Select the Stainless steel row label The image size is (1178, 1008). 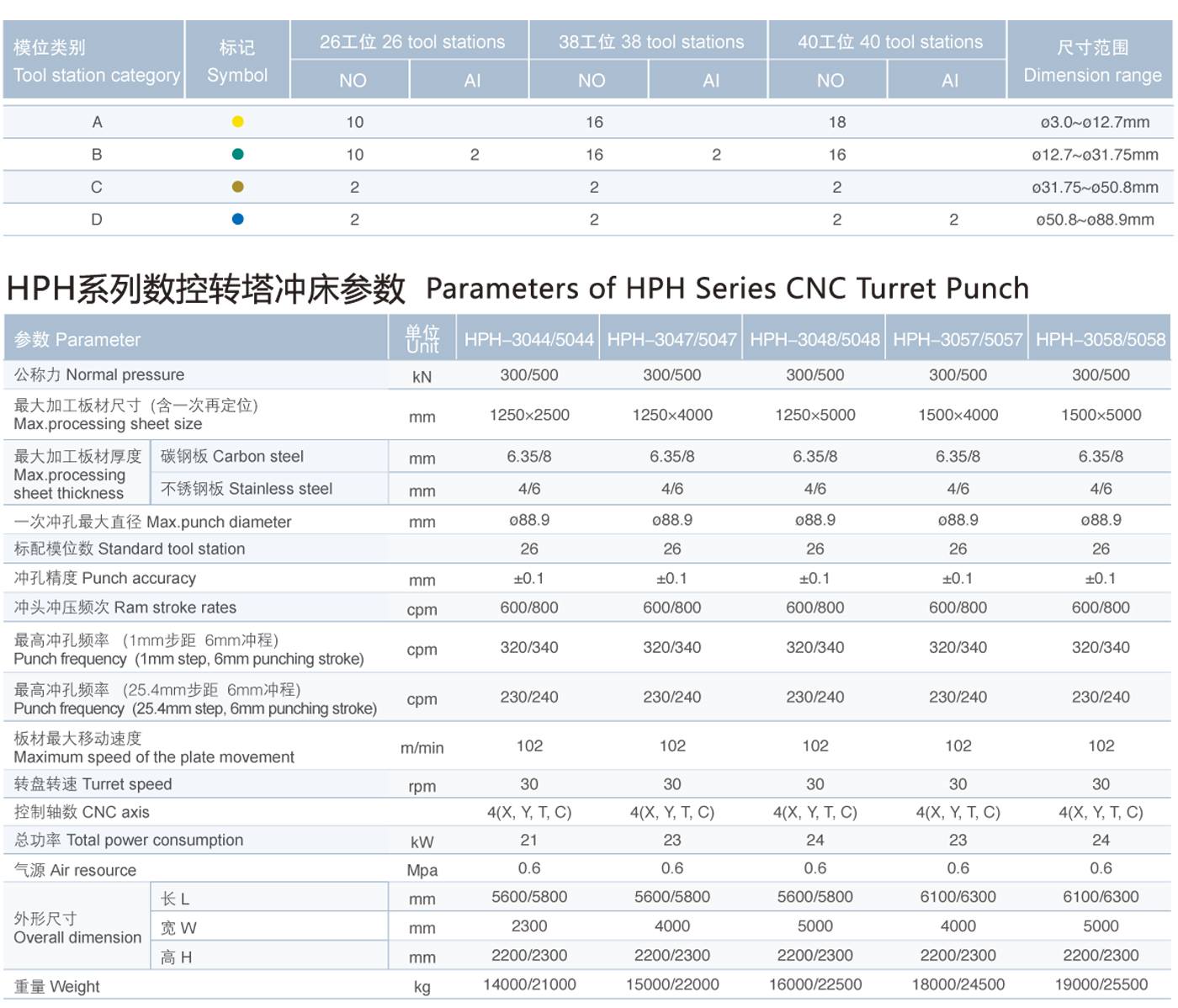click(247, 489)
